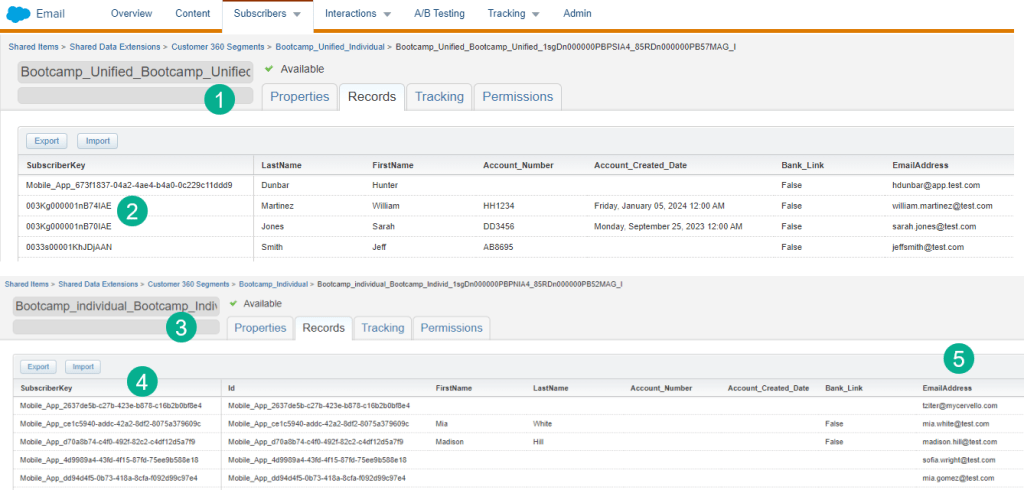
Task: Click the Salesforce cloud logo icon
Action: [18, 14]
